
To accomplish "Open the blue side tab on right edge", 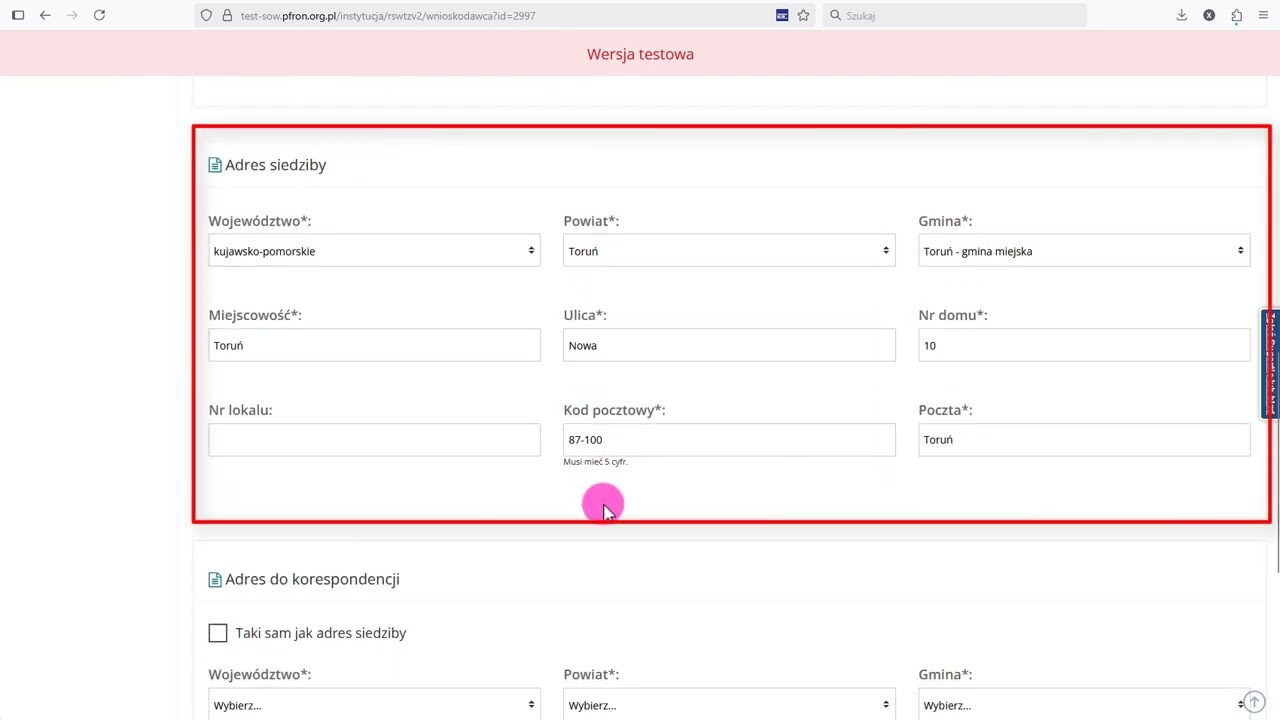I will (1271, 364).
